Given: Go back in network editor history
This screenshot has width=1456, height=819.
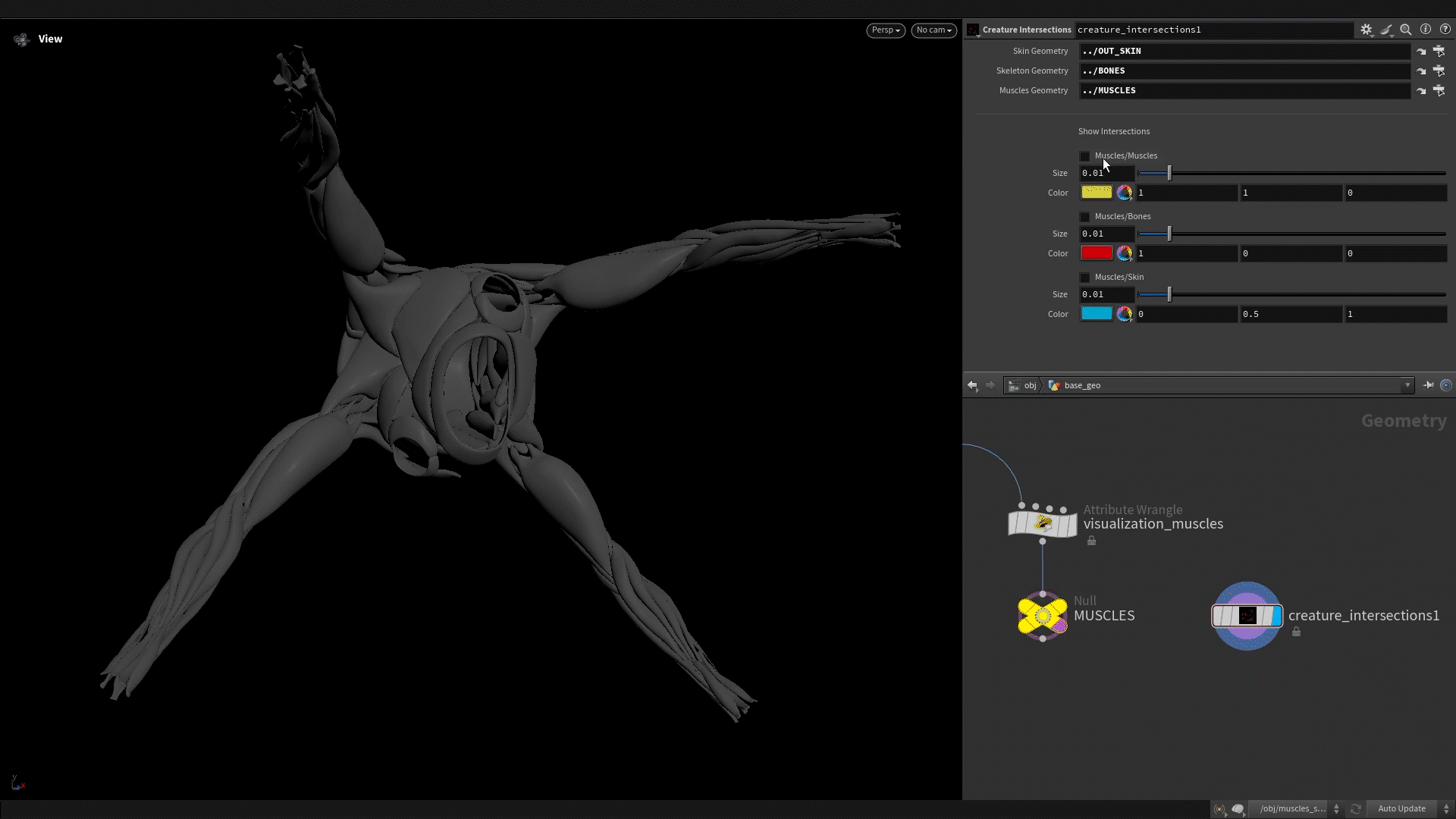Looking at the screenshot, I should tap(972, 385).
